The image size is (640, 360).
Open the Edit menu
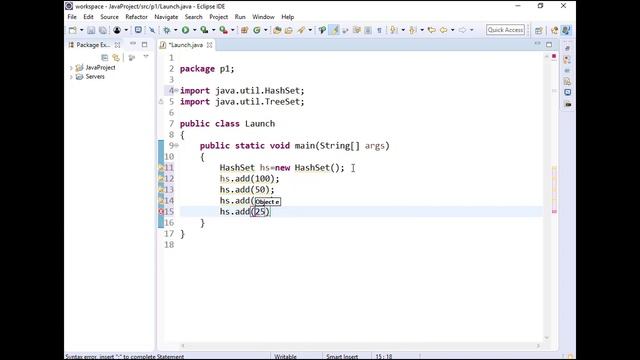pyautogui.click(x=88, y=17)
